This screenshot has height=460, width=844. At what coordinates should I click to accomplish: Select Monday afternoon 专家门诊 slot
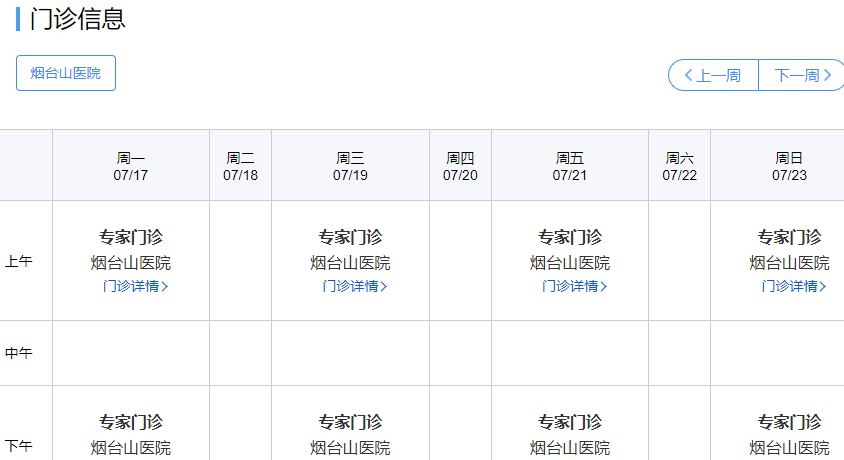(x=131, y=422)
